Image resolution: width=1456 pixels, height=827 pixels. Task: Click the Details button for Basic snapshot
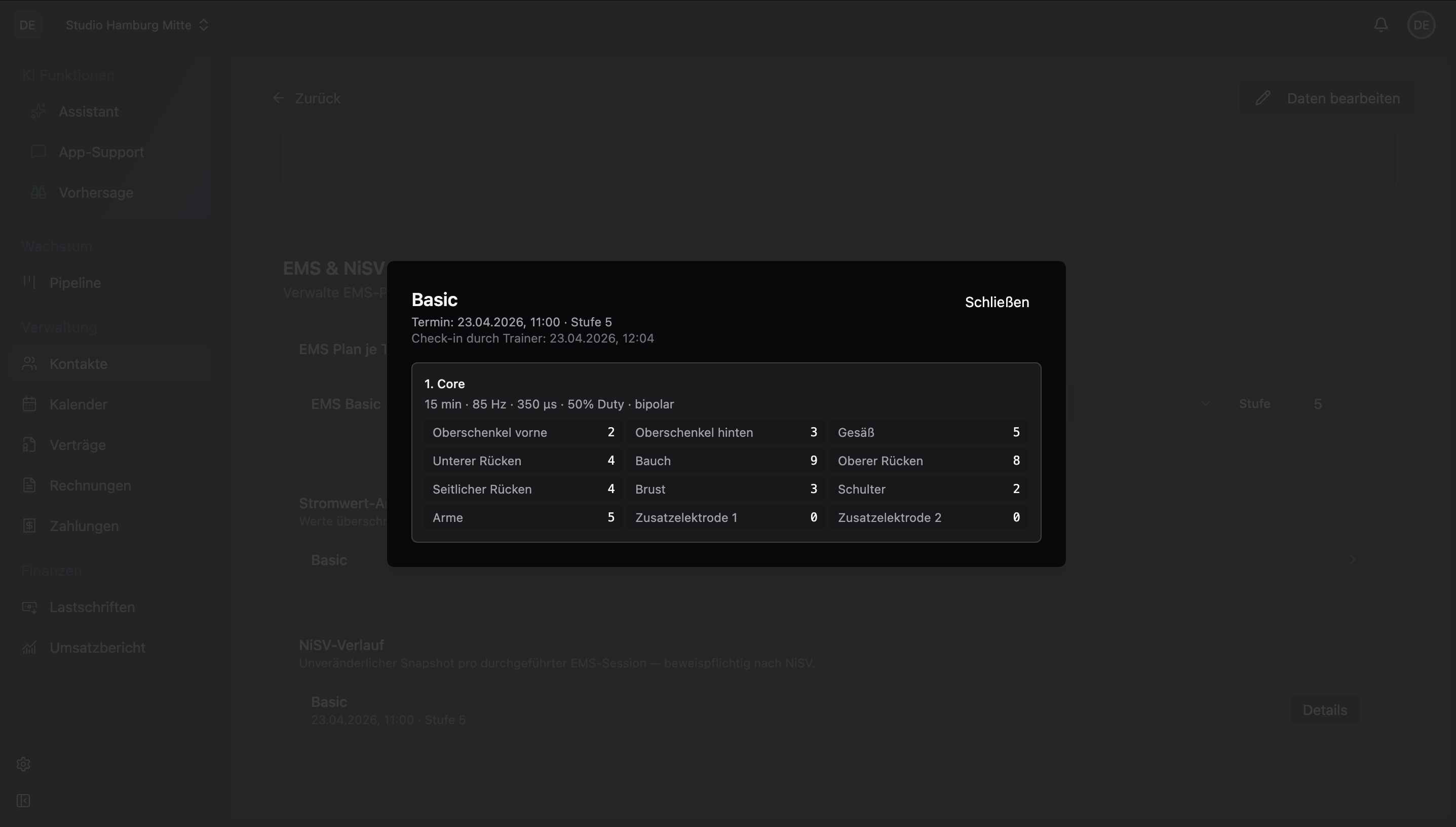[1324, 710]
